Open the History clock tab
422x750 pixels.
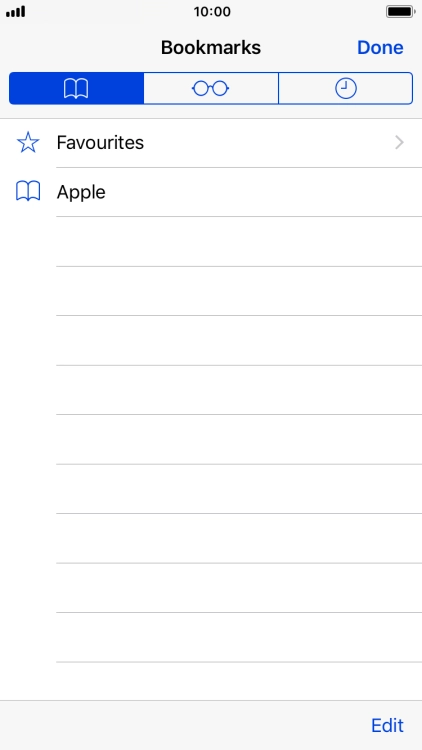[345, 88]
